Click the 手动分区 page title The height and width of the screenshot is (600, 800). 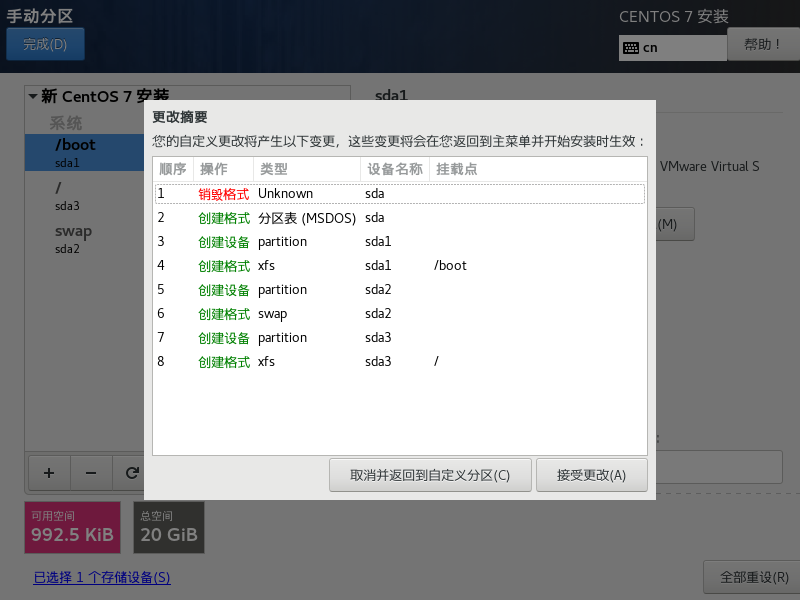pos(40,16)
